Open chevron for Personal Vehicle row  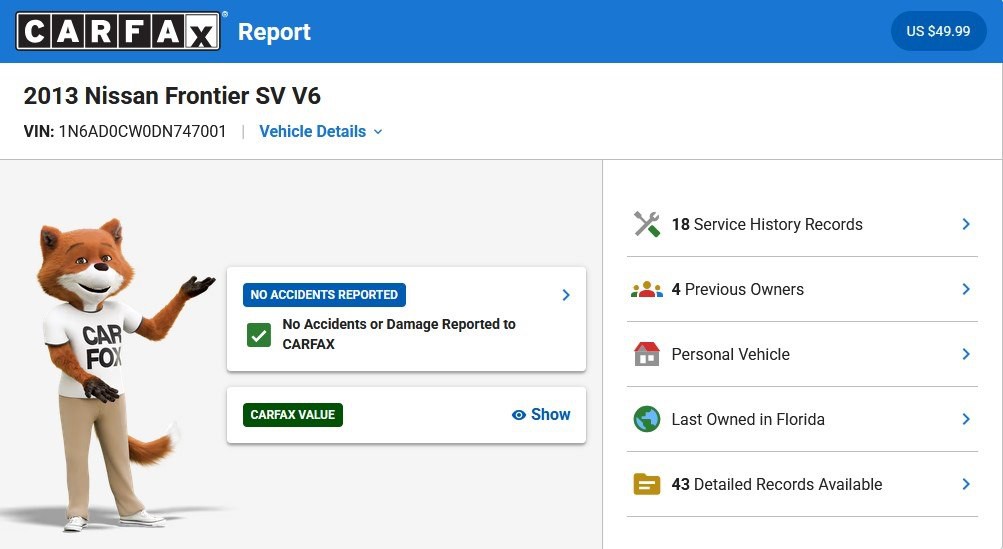(966, 354)
